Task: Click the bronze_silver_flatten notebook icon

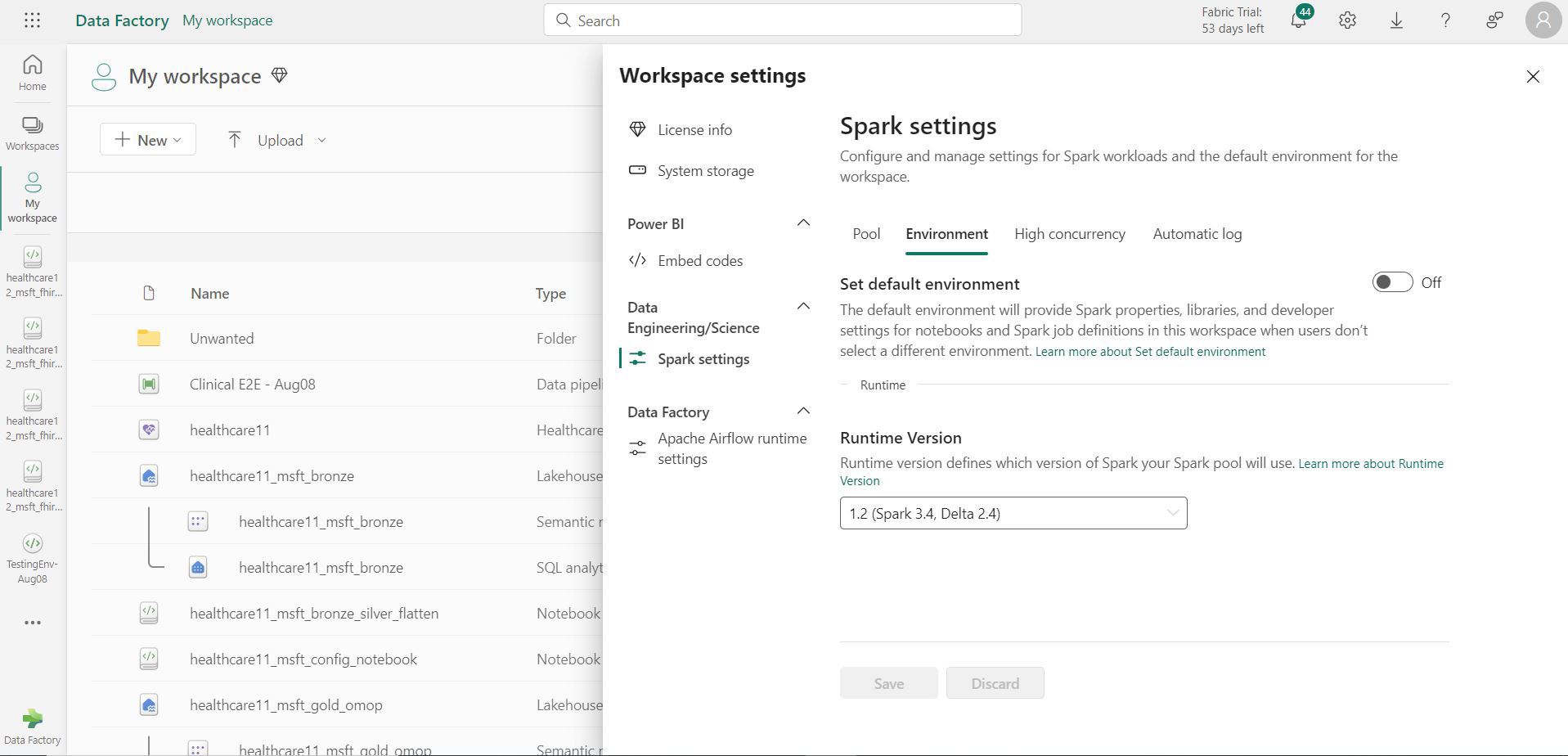Action: [148, 613]
